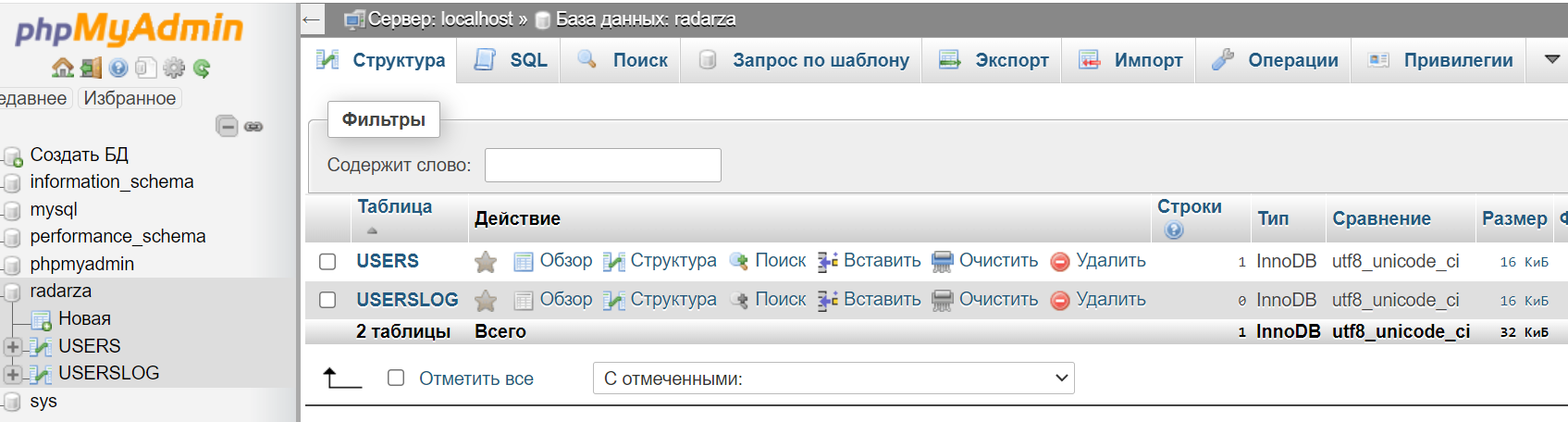The width and height of the screenshot is (1568, 422).
Task: Select radarza database in sidebar
Action: [61, 291]
